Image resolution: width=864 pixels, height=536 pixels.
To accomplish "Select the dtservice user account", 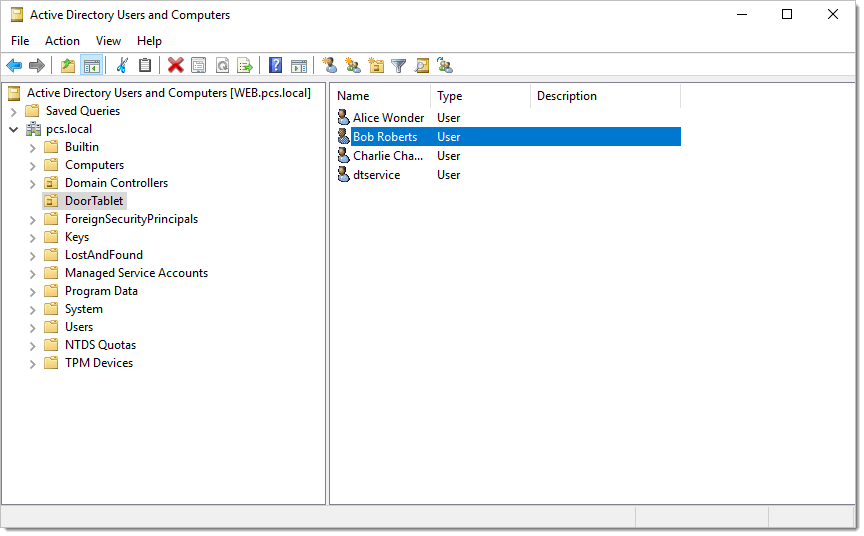I will coord(376,175).
